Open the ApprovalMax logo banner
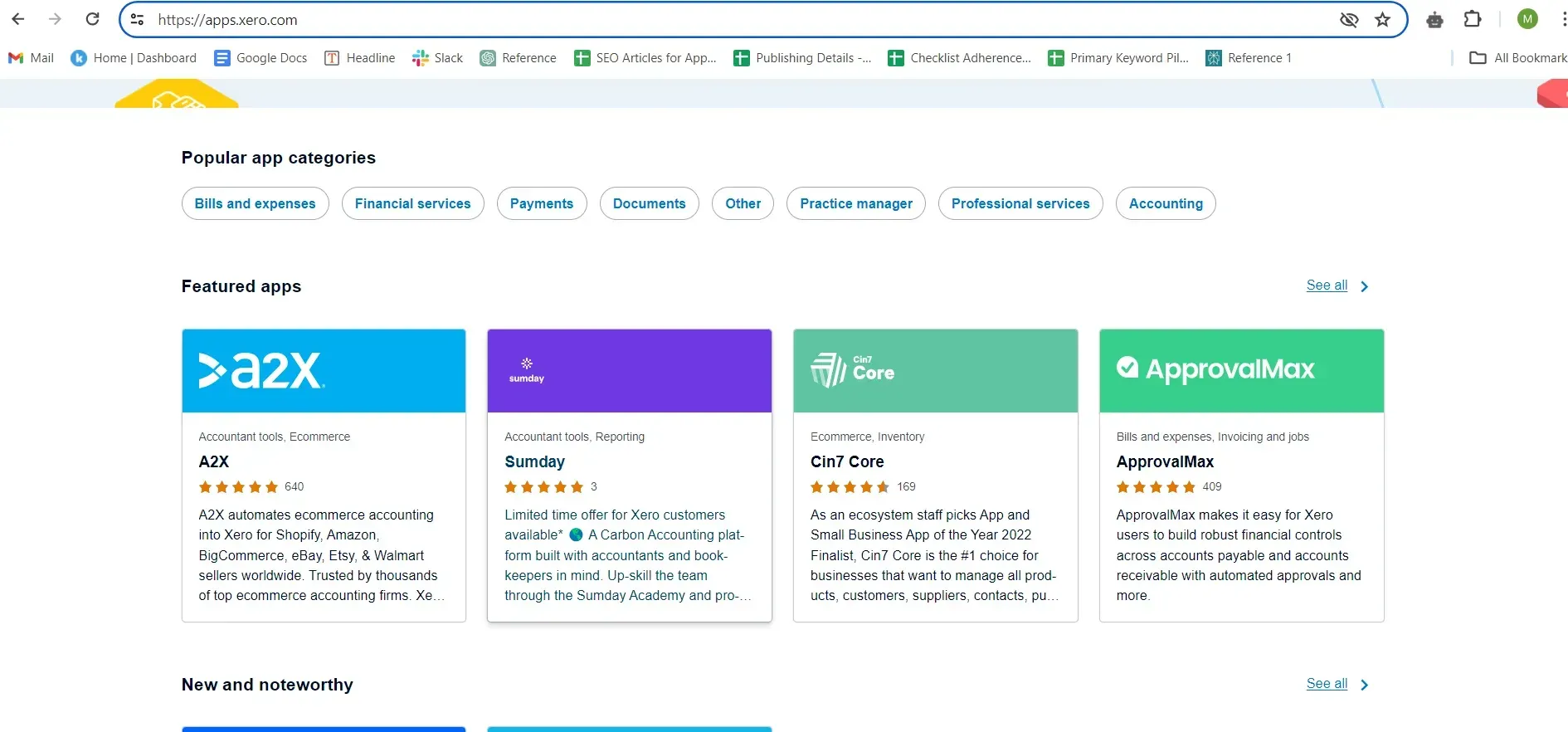Screen dimensions: 1568x732 click(1242, 371)
